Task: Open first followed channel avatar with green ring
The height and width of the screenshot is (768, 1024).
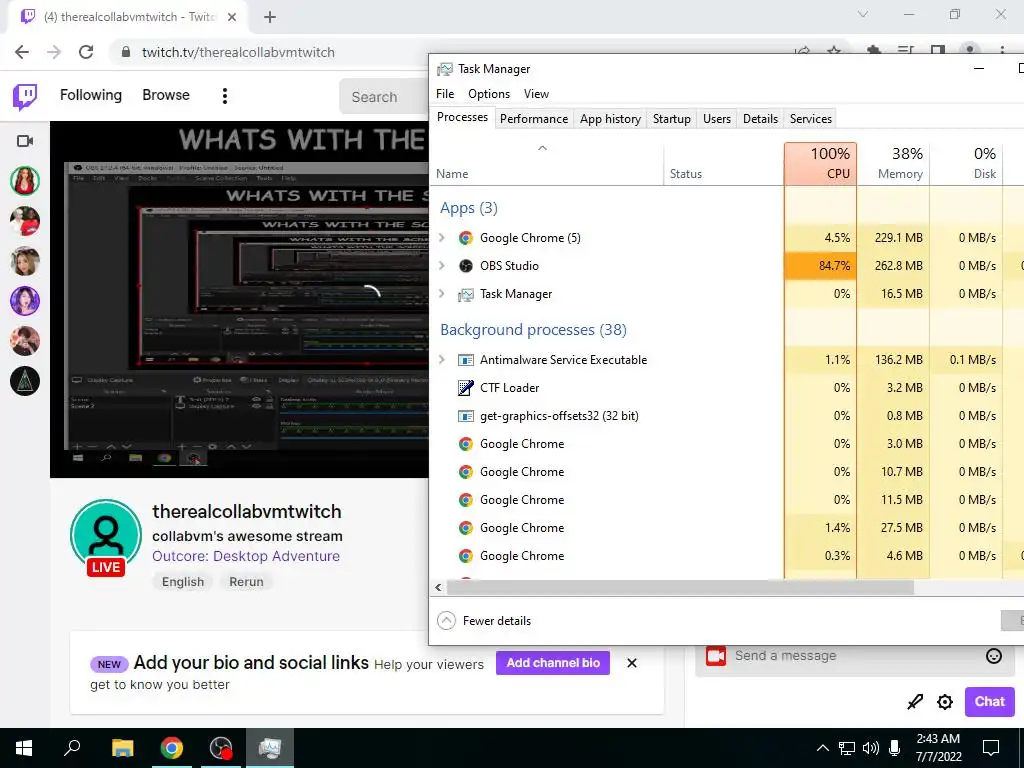Action: 25,181
